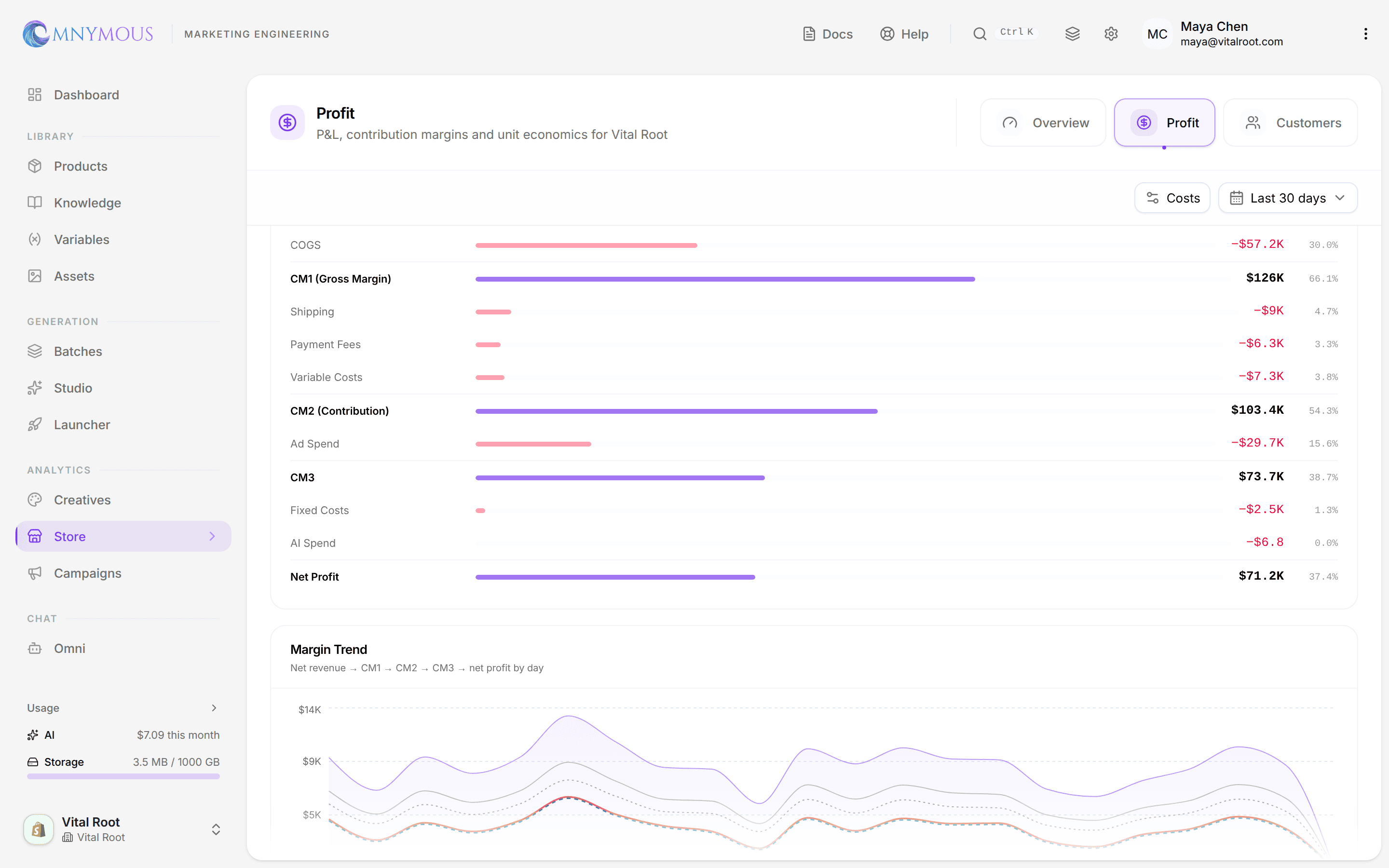Go to Variables
Image resolution: width=1389 pixels, height=868 pixels.
pos(123,239)
